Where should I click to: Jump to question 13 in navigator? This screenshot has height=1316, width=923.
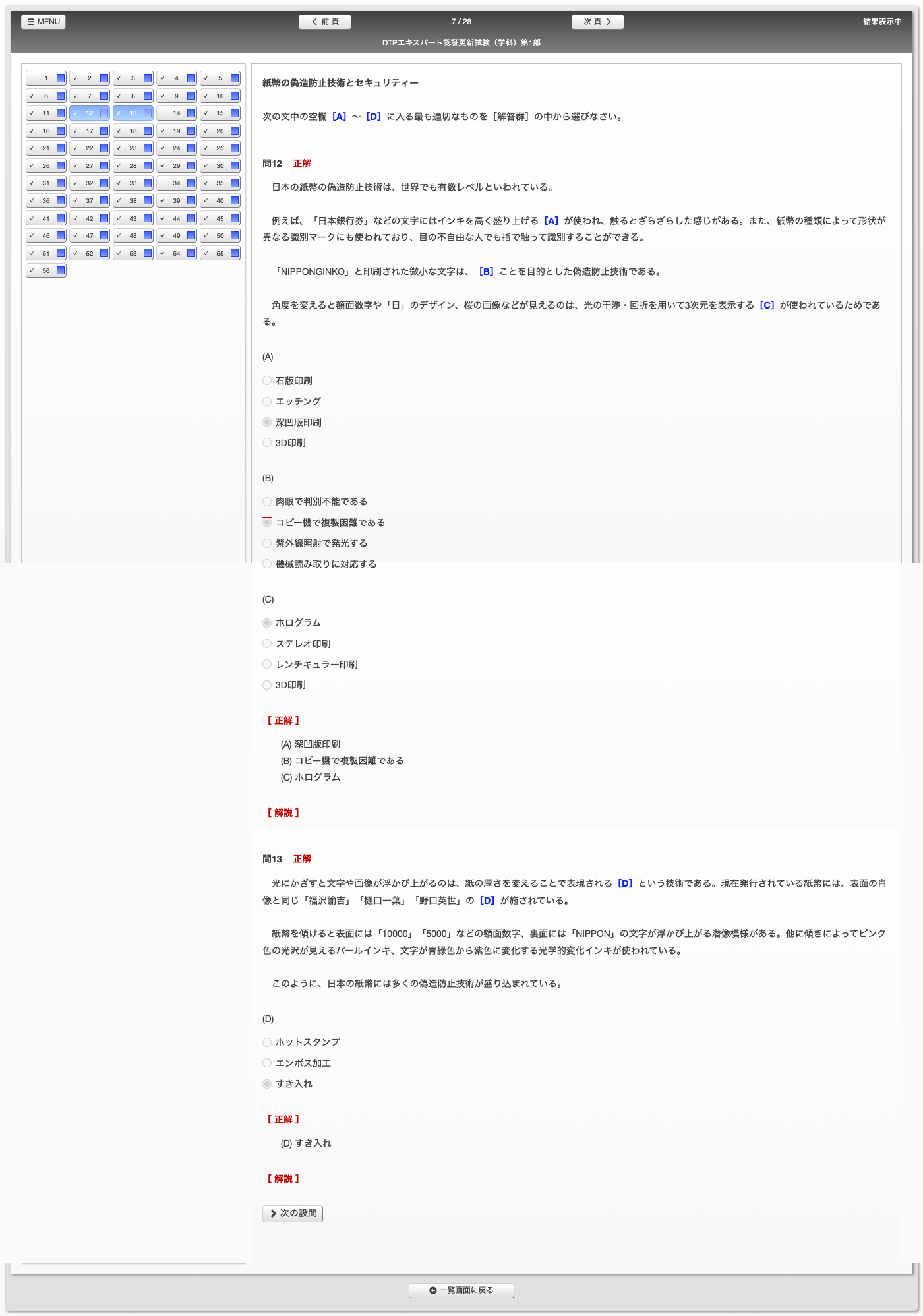(x=133, y=113)
